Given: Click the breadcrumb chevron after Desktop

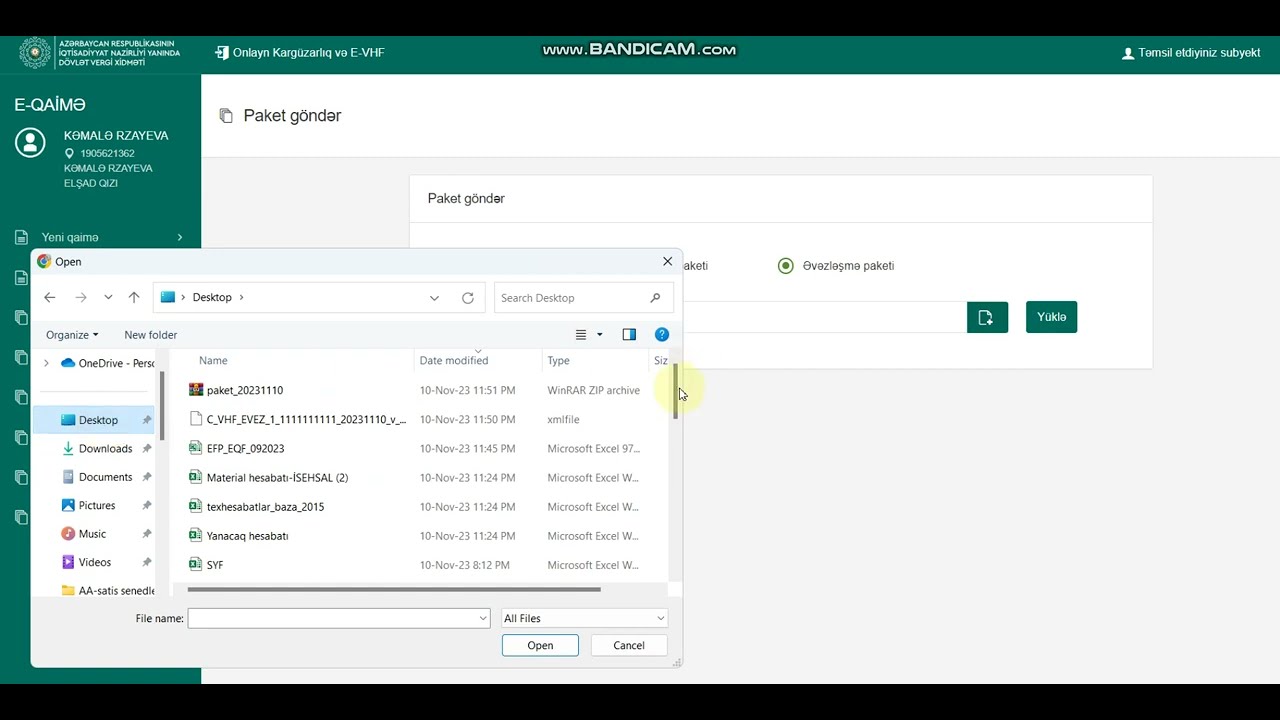Looking at the screenshot, I should pyautogui.click(x=241, y=297).
